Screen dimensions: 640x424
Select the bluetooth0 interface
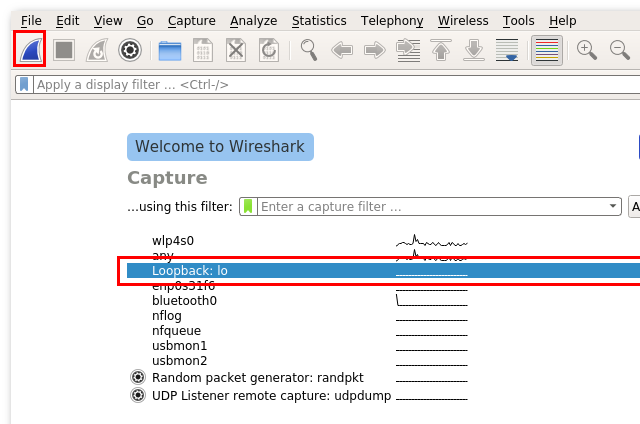point(184,301)
